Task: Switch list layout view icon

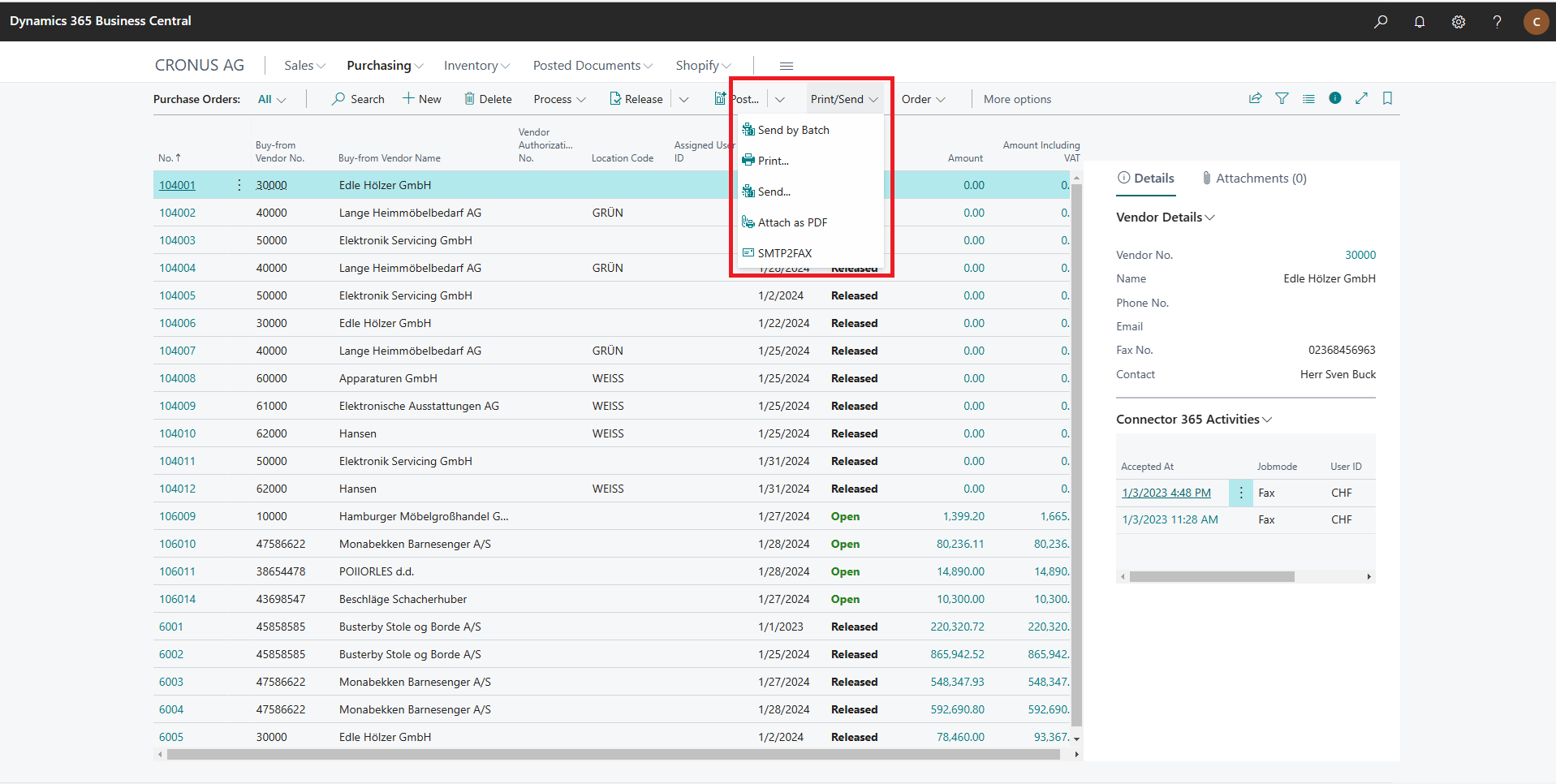Action: pyautogui.click(x=1308, y=98)
